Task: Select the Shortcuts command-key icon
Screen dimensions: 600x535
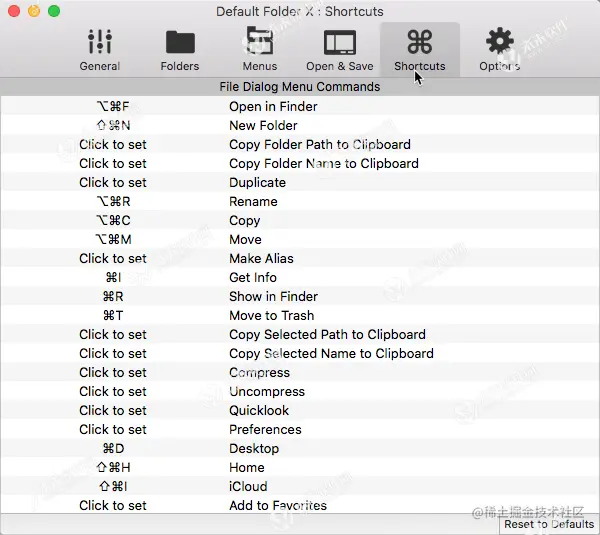Action: (420, 42)
